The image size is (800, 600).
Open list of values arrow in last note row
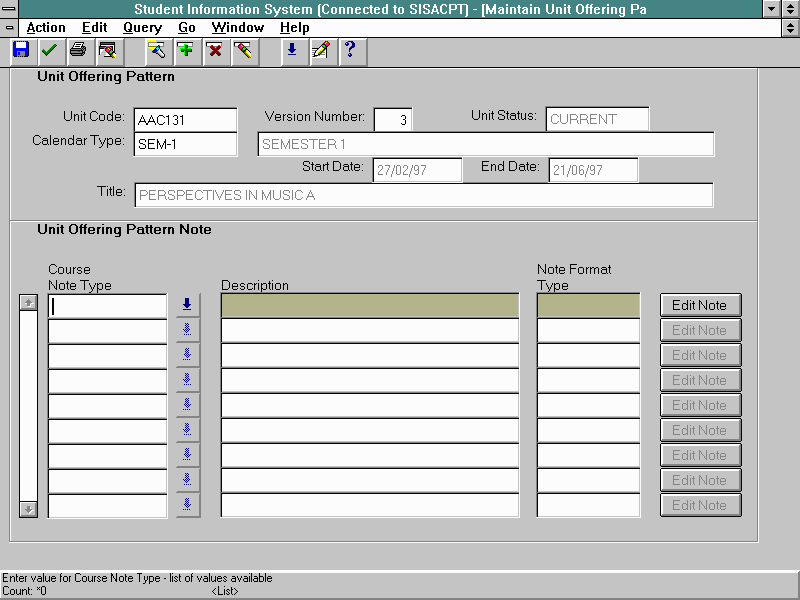187,505
